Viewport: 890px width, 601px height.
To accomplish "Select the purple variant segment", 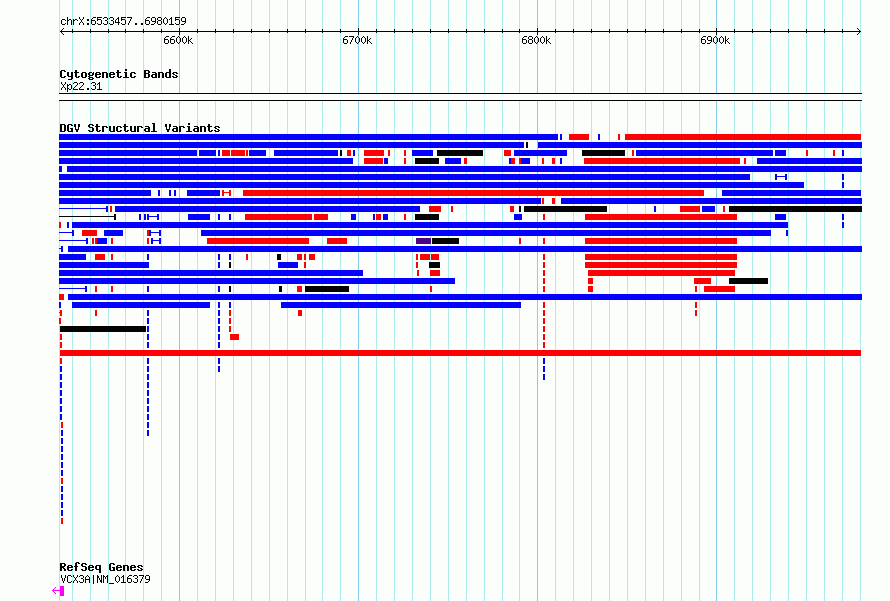I will 423,241.
